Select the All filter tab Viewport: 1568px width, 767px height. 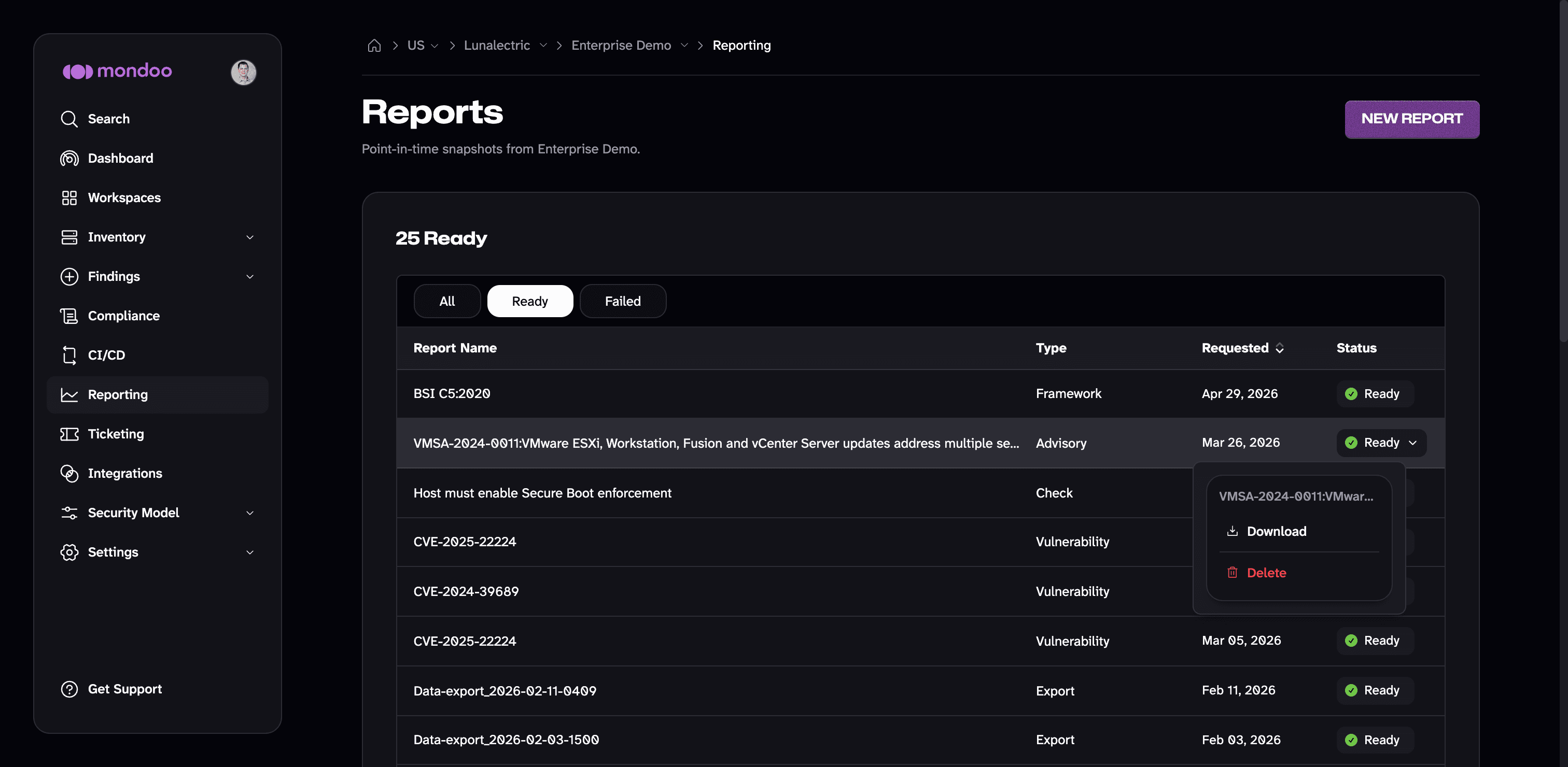447,301
